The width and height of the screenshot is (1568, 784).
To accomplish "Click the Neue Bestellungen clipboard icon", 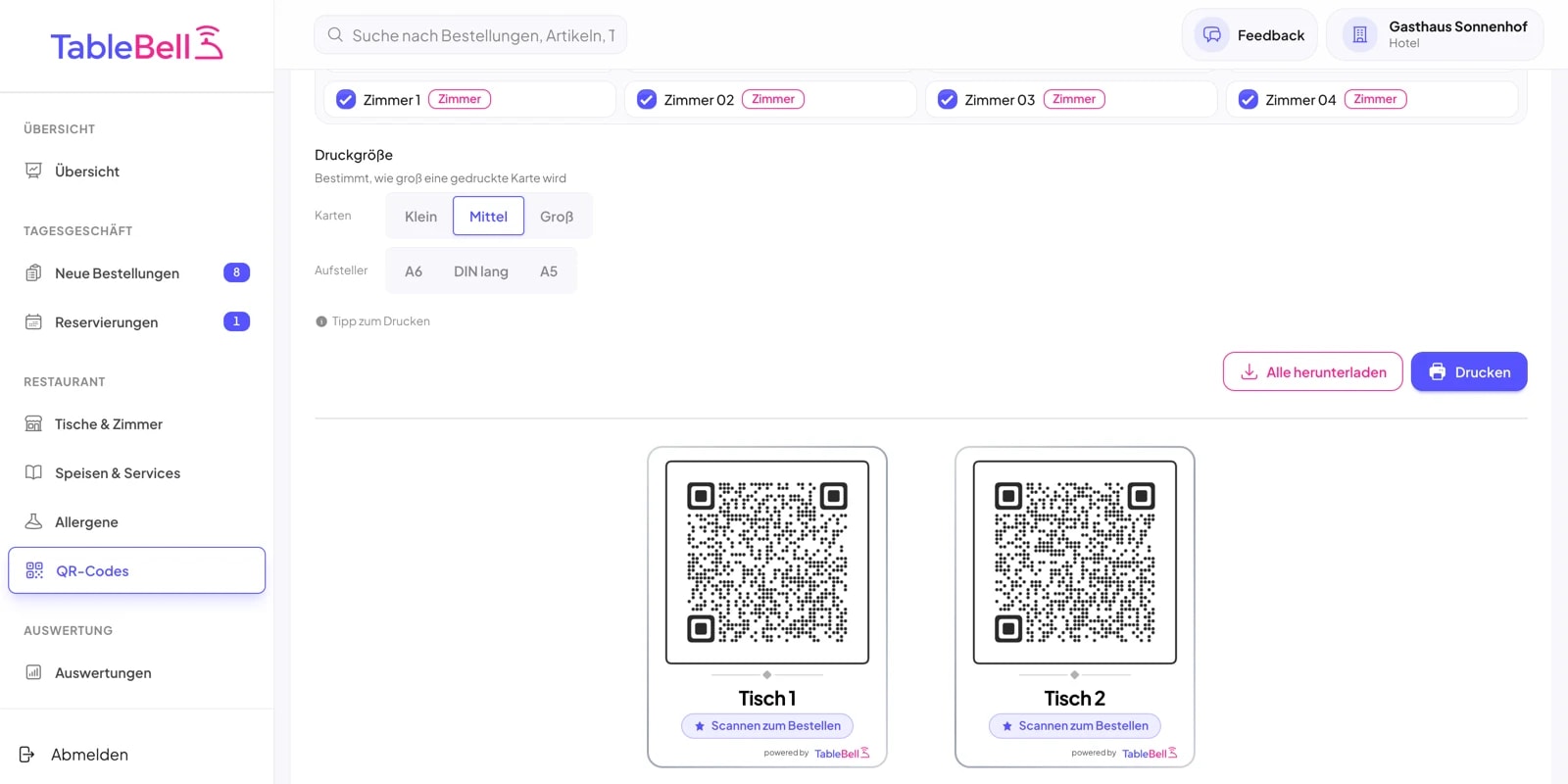I will pyautogui.click(x=33, y=272).
